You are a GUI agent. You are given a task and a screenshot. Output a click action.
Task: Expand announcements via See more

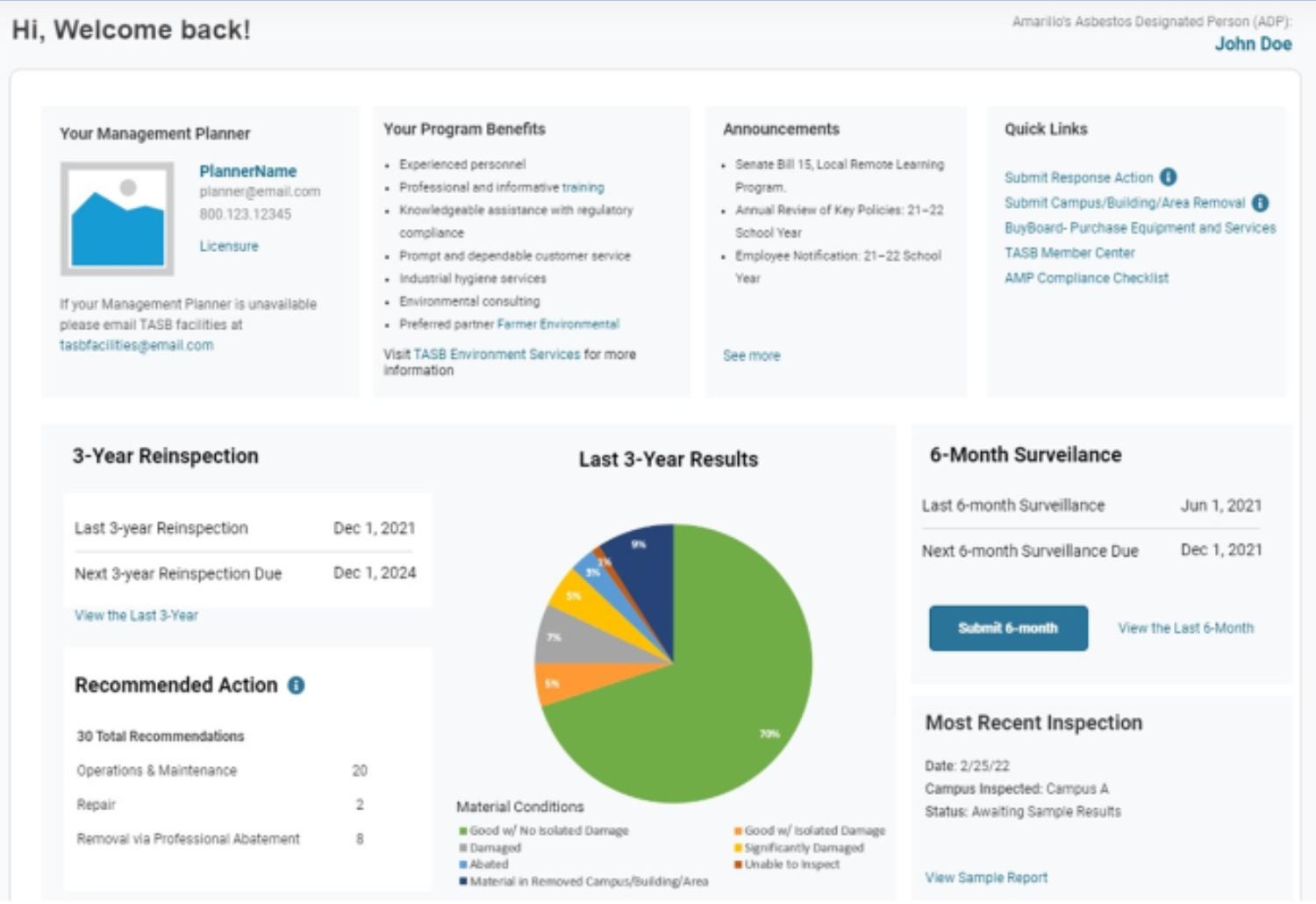[x=751, y=355]
